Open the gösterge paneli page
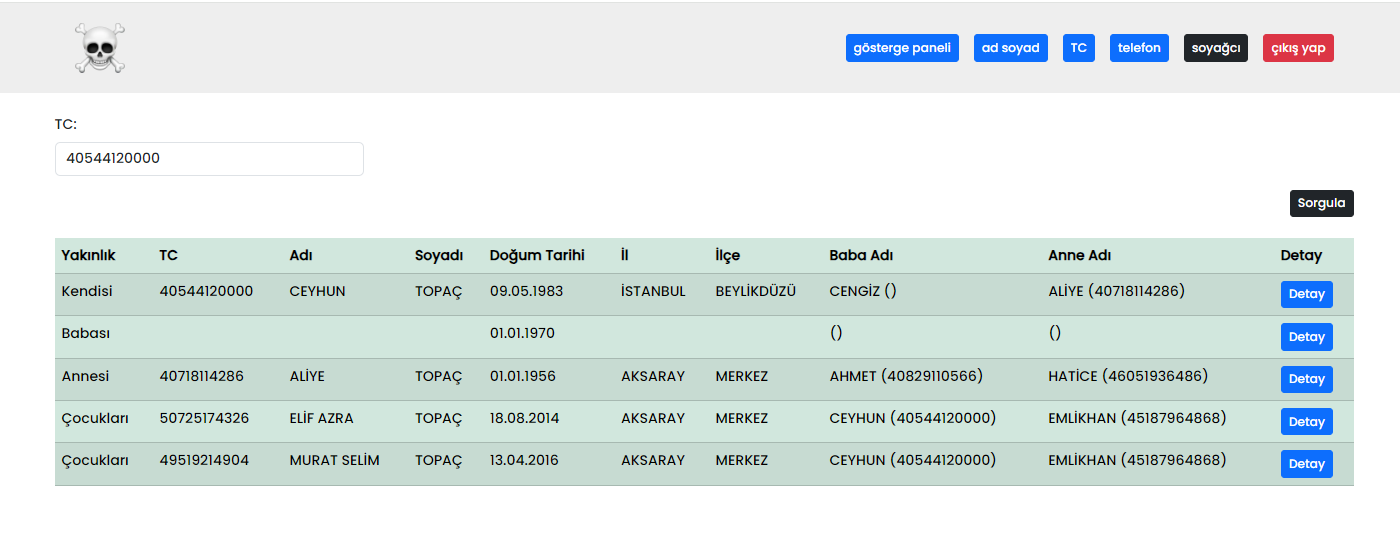 902,48
